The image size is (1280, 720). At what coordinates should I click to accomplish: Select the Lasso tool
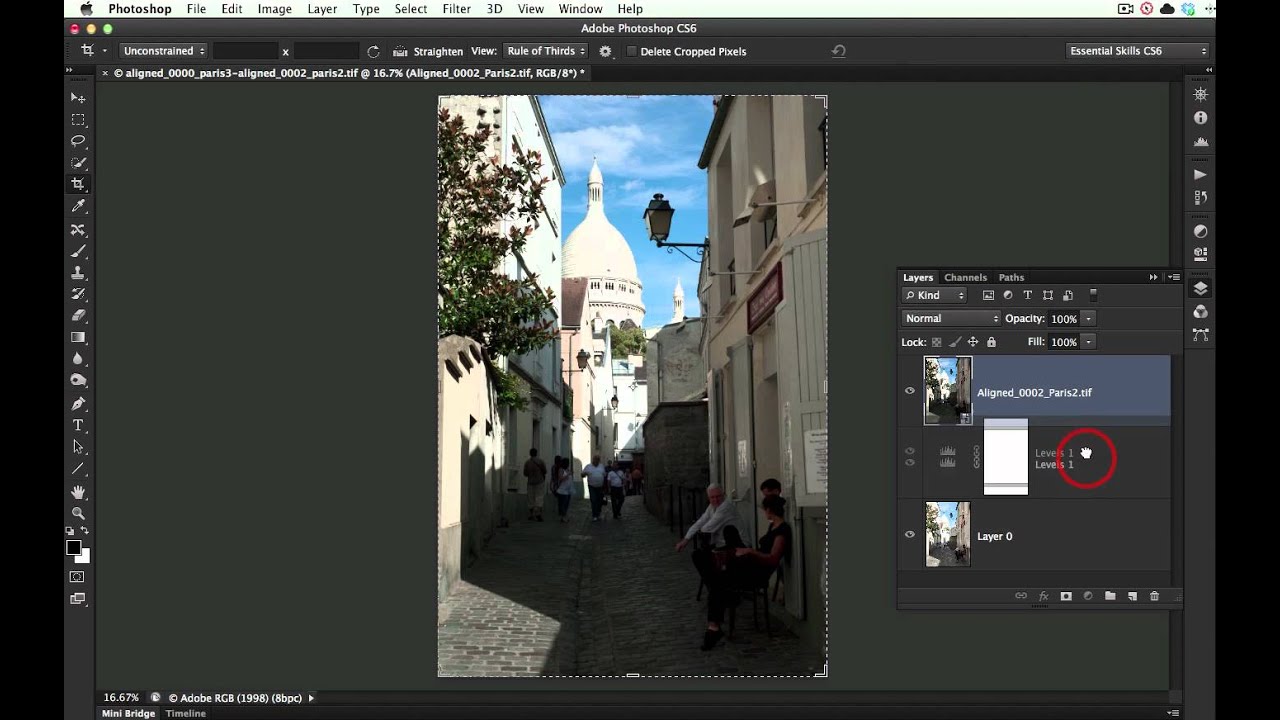pyautogui.click(x=78, y=141)
